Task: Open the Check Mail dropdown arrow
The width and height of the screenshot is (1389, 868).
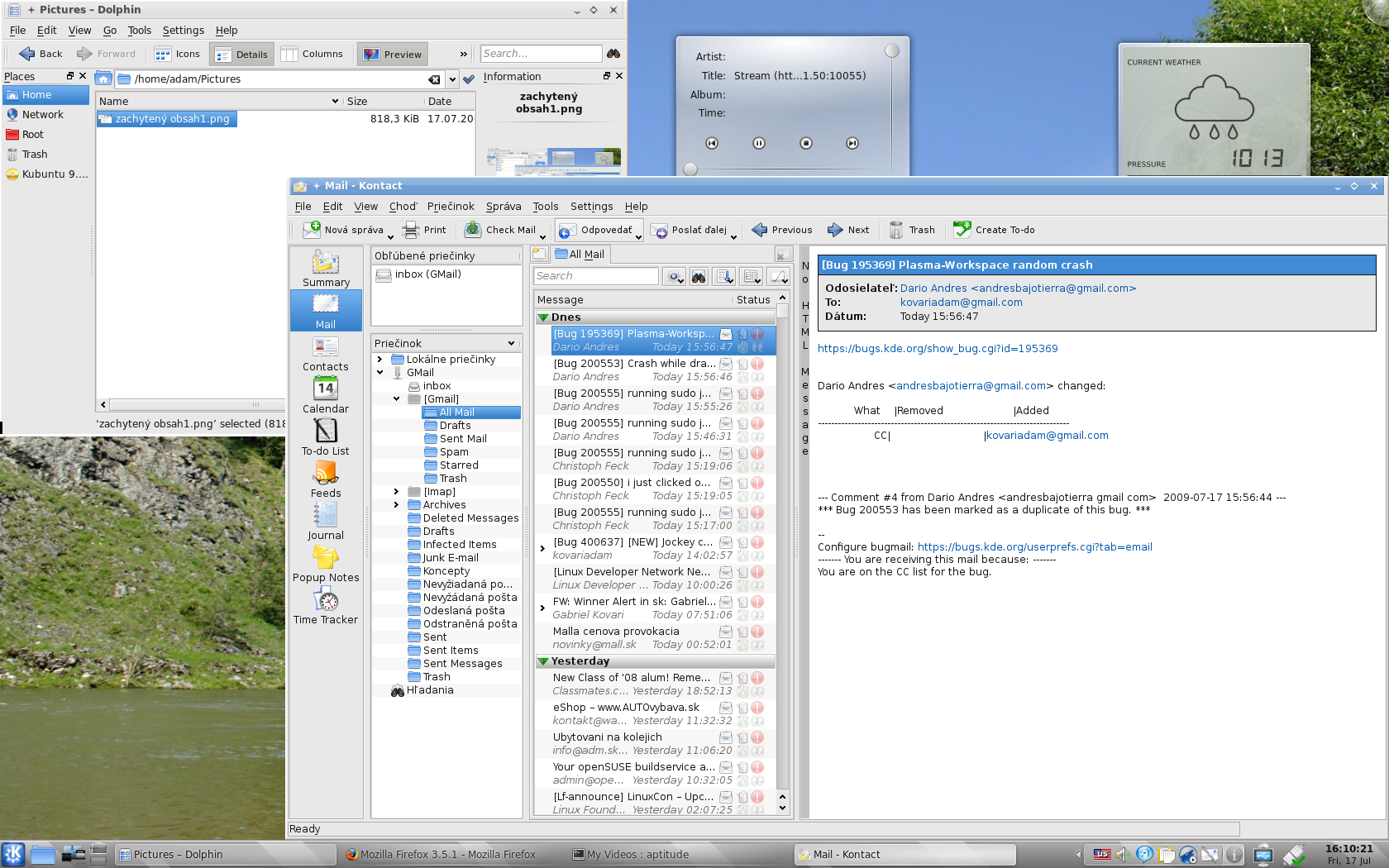Action: (x=542, y=236)
